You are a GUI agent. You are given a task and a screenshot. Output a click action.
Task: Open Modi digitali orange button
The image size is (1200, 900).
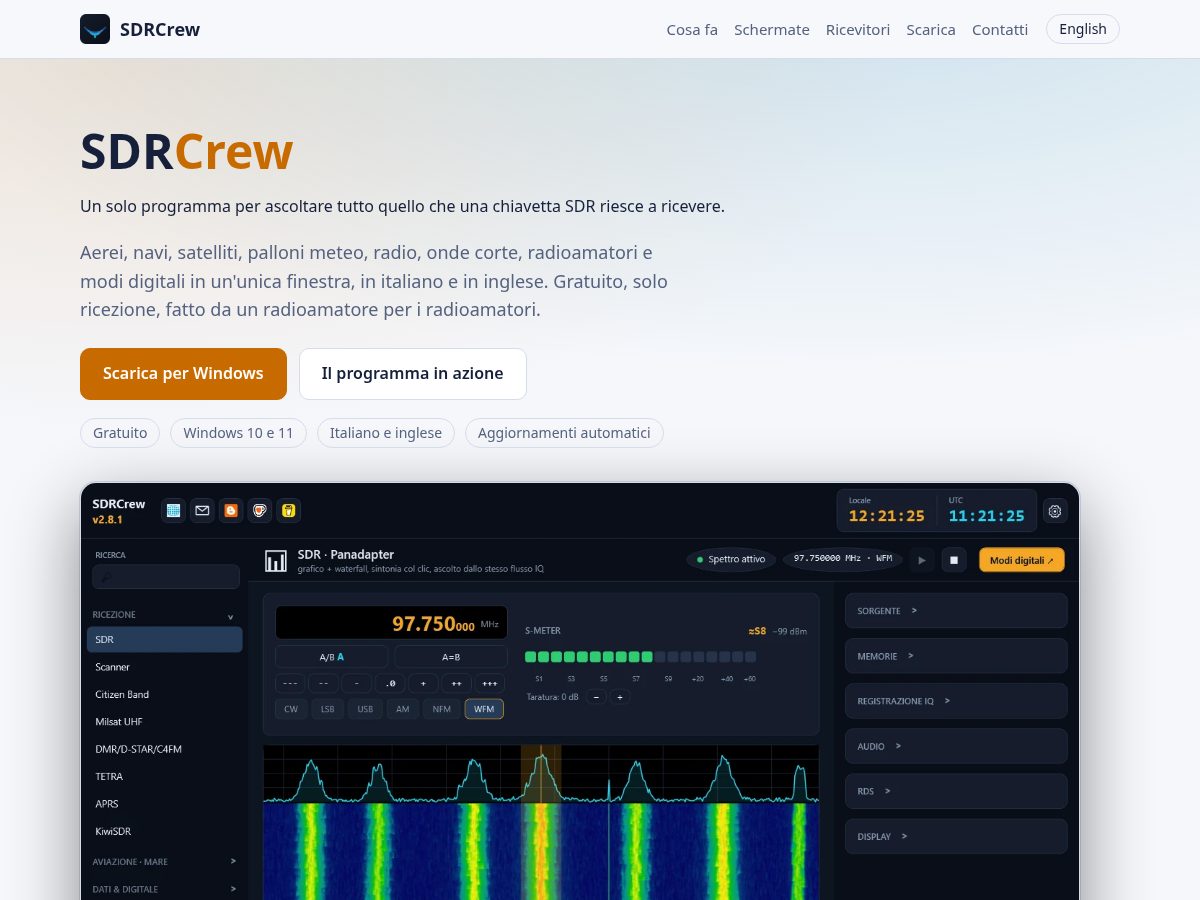[1022, 560]
